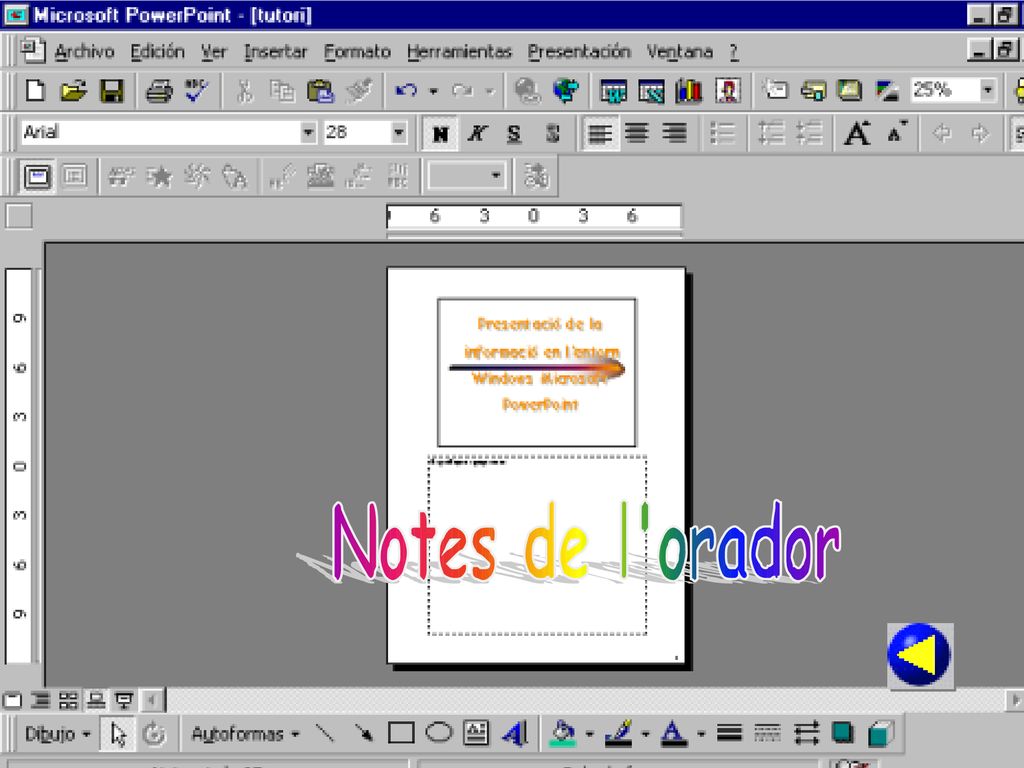Select the Ellipse drawing tool
Screen dimensions: 1024x768
[x=439, y=733]
